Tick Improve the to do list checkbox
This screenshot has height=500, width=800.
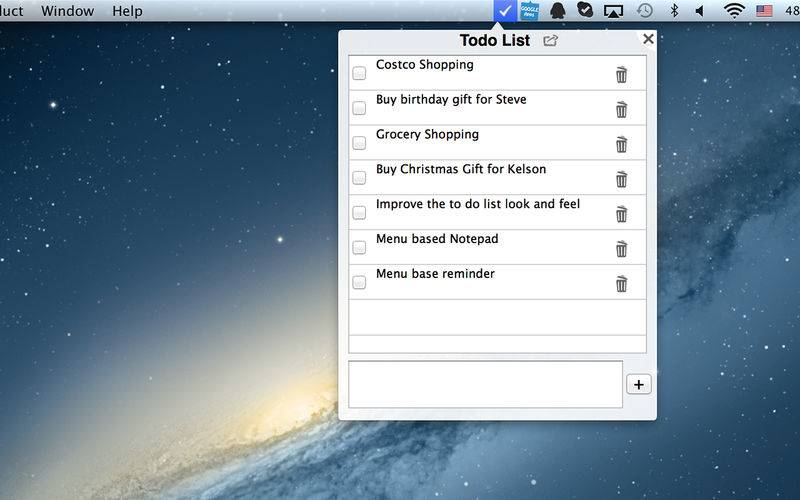(359, 212)
